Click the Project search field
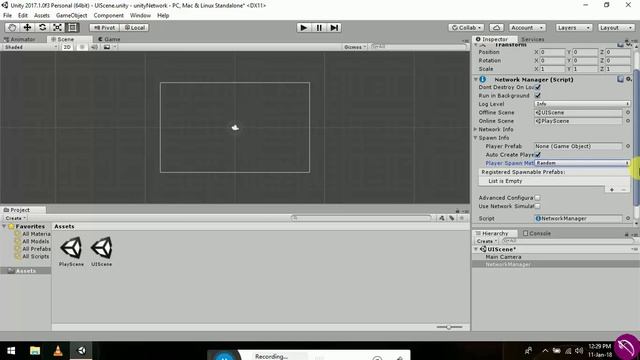Image resolution: width=640 pixels, height=360 pixels. coord(361,218)
